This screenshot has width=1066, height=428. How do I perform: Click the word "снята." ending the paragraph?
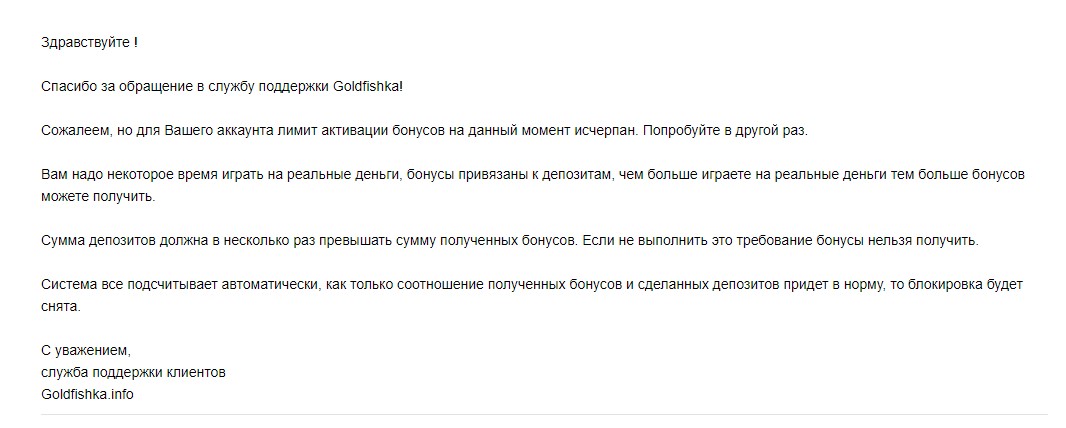tap(59, 307)
